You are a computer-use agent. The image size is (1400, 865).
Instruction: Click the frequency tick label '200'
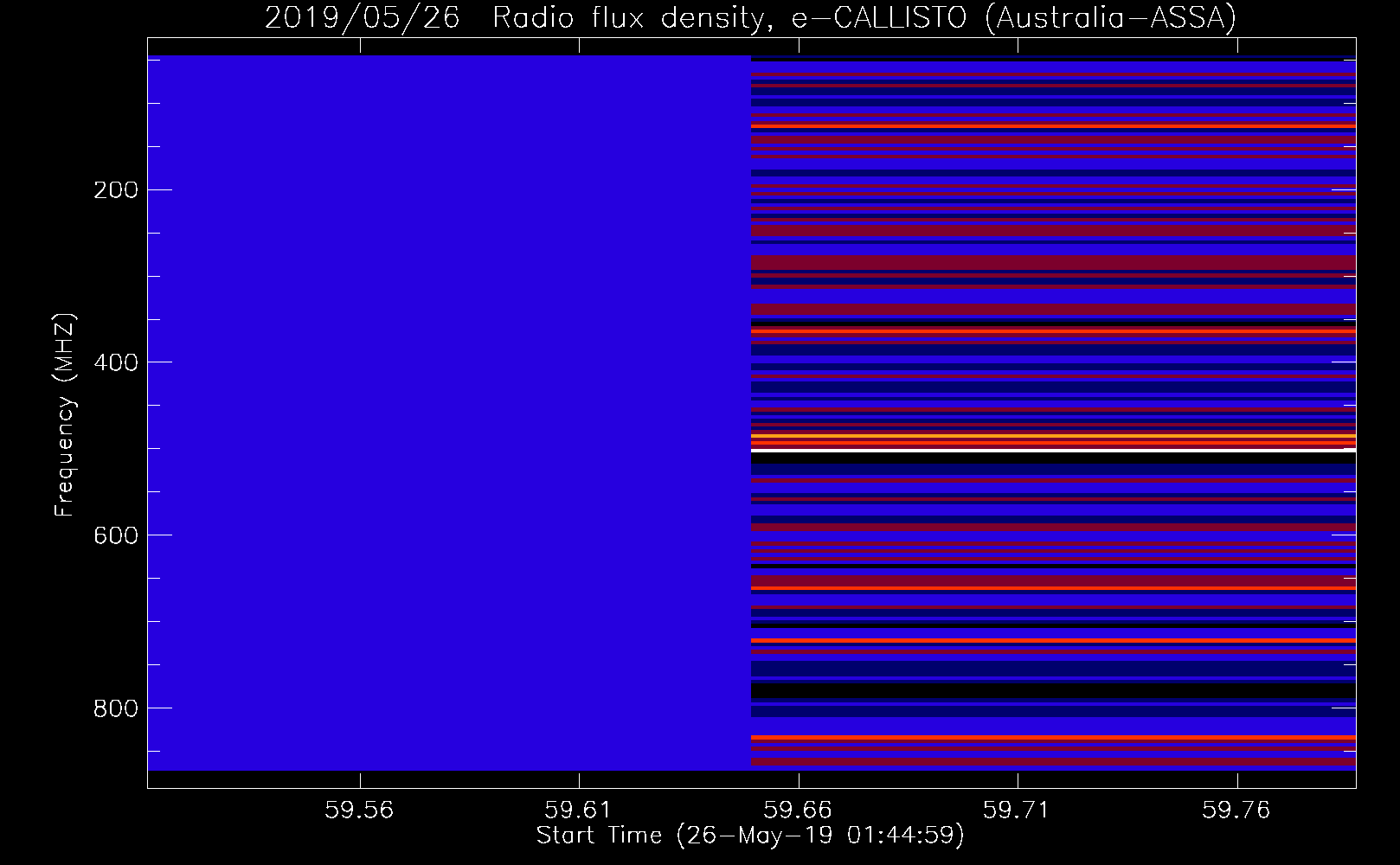[115, 190]
